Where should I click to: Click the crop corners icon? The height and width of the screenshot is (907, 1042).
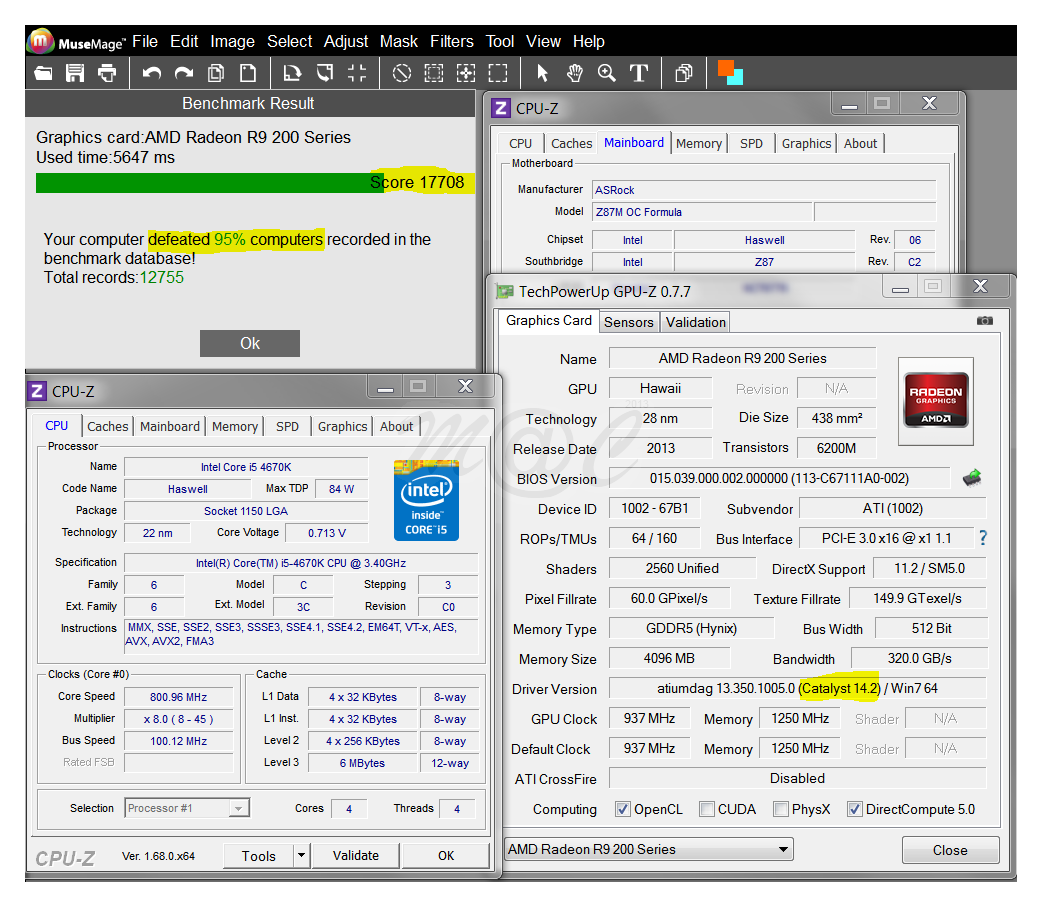357,73
